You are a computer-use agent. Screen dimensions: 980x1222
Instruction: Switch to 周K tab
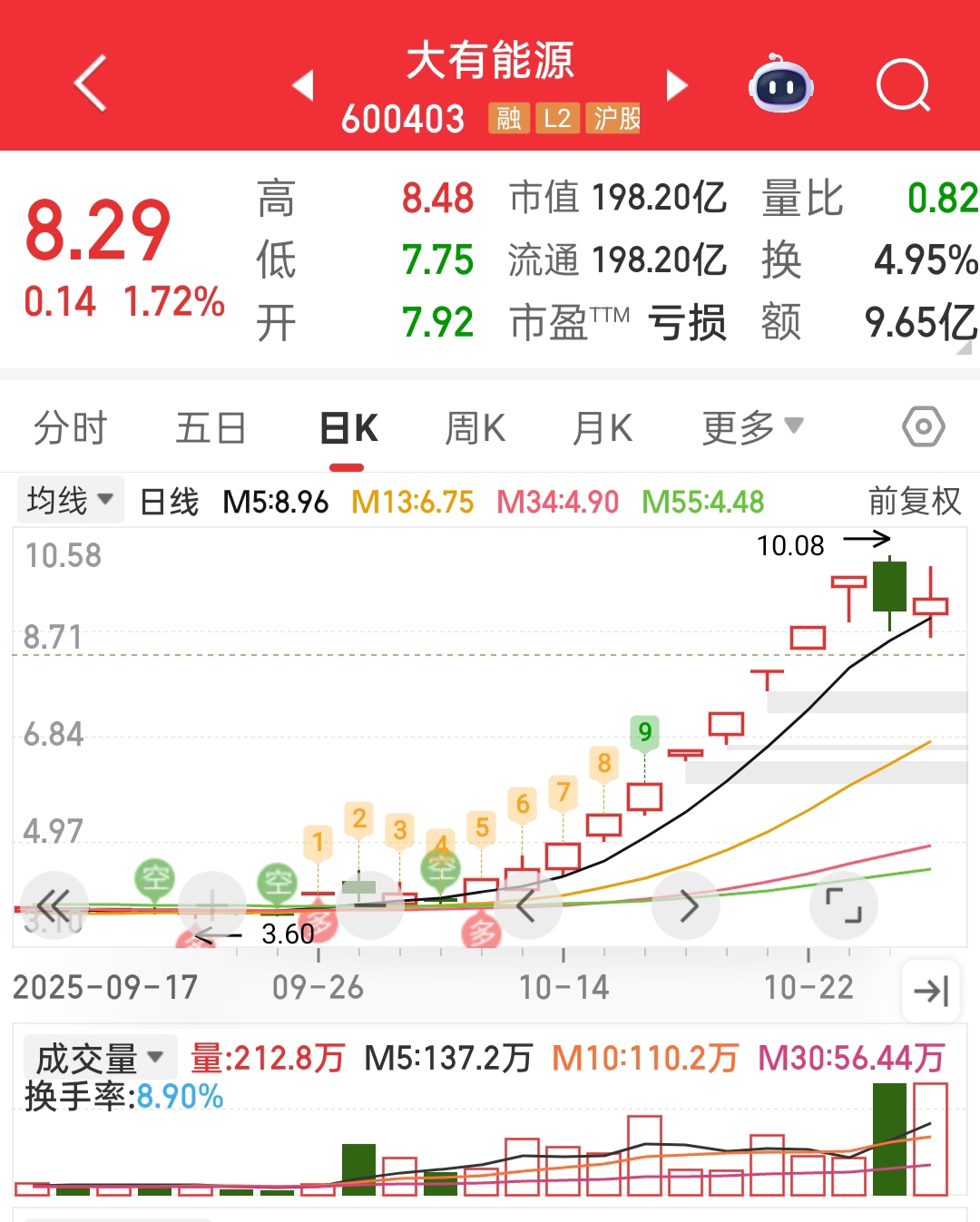tap(475, 427)
